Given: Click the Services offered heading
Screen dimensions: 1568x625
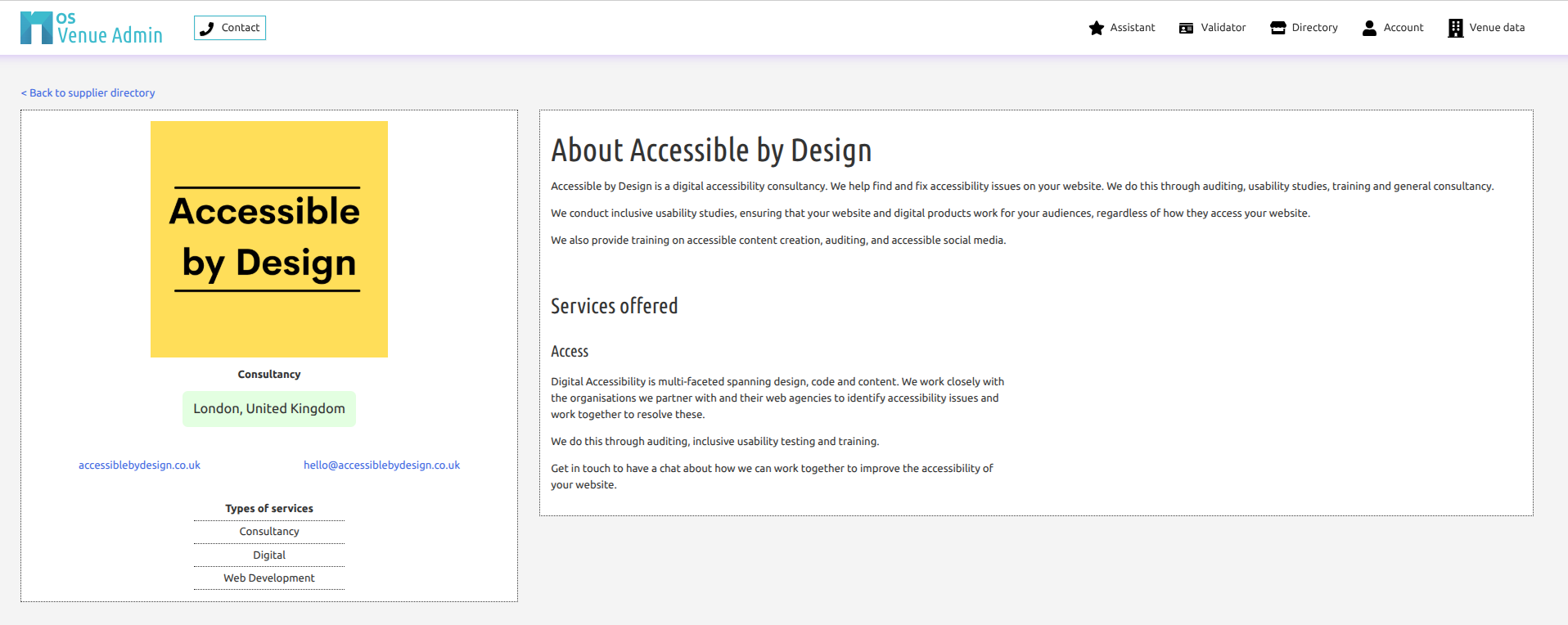Looking at the screenshot, I should [x=615, y=306].
